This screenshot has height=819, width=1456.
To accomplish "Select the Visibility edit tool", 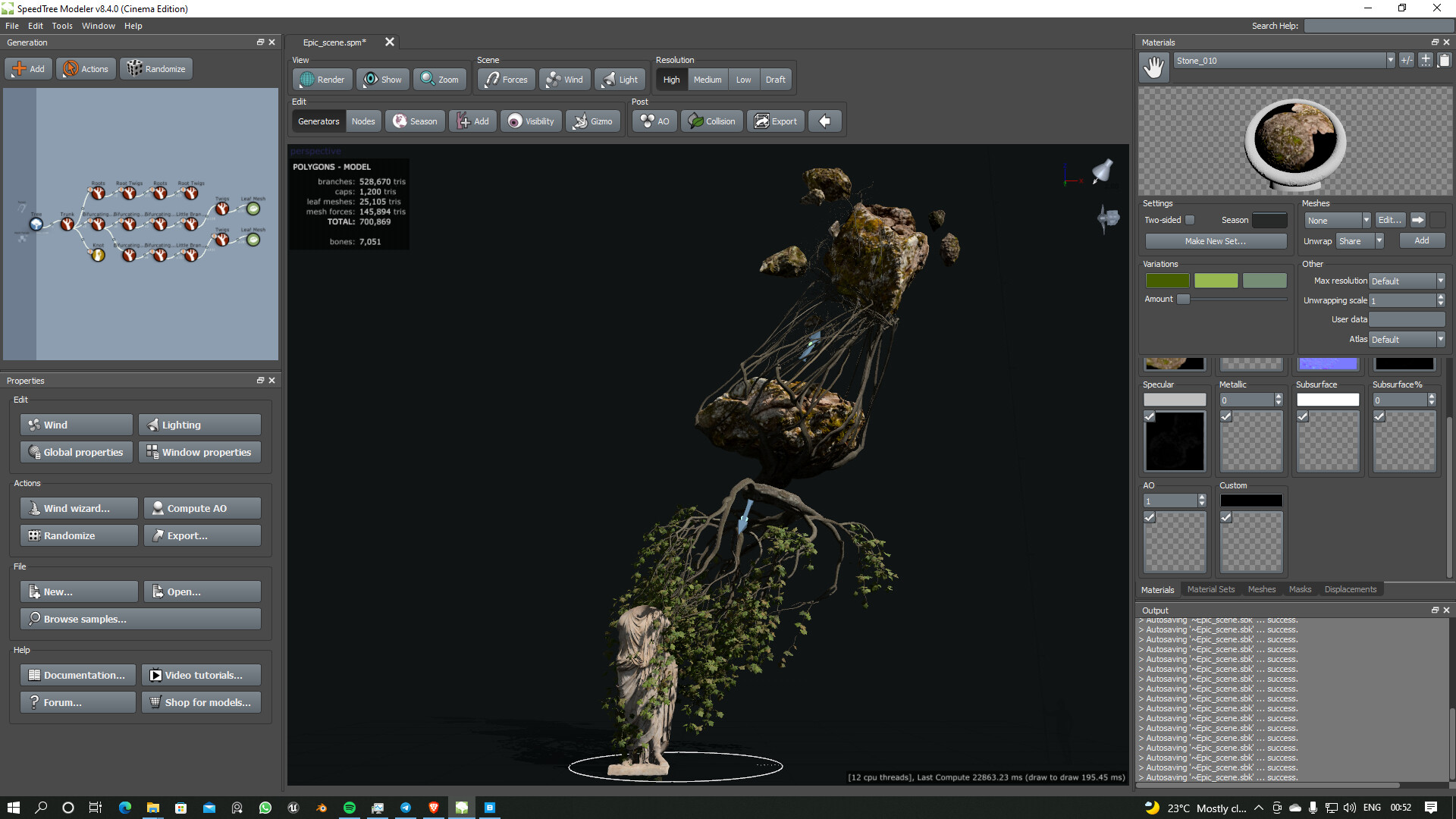I will pos(530,121).
